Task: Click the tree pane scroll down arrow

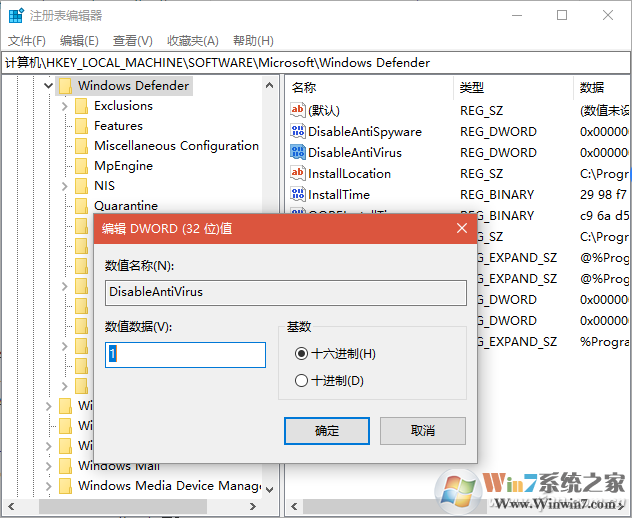Action: tap(270, 489)
